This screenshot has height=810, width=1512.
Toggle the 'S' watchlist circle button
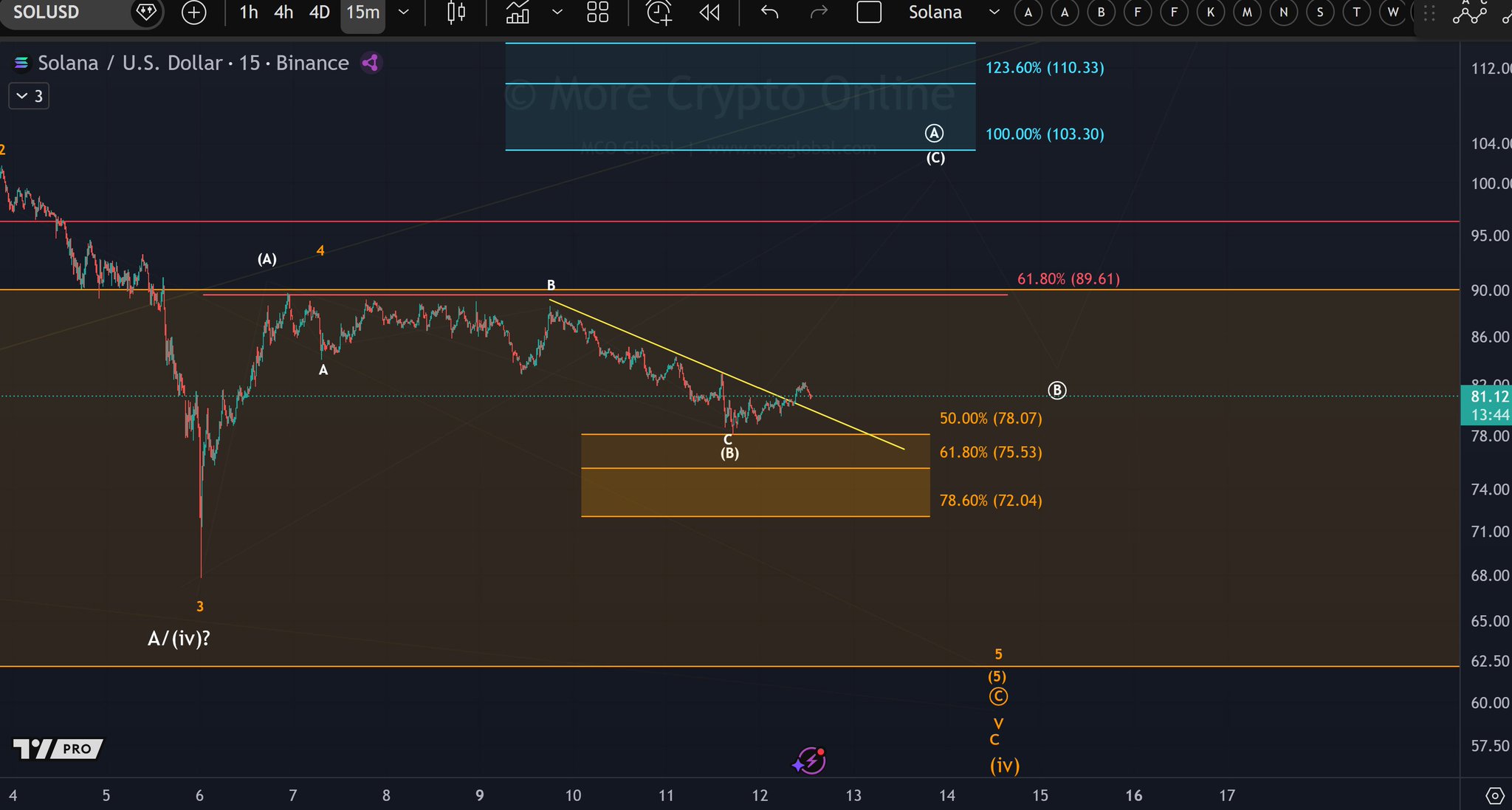click(x=1320, y=13)
